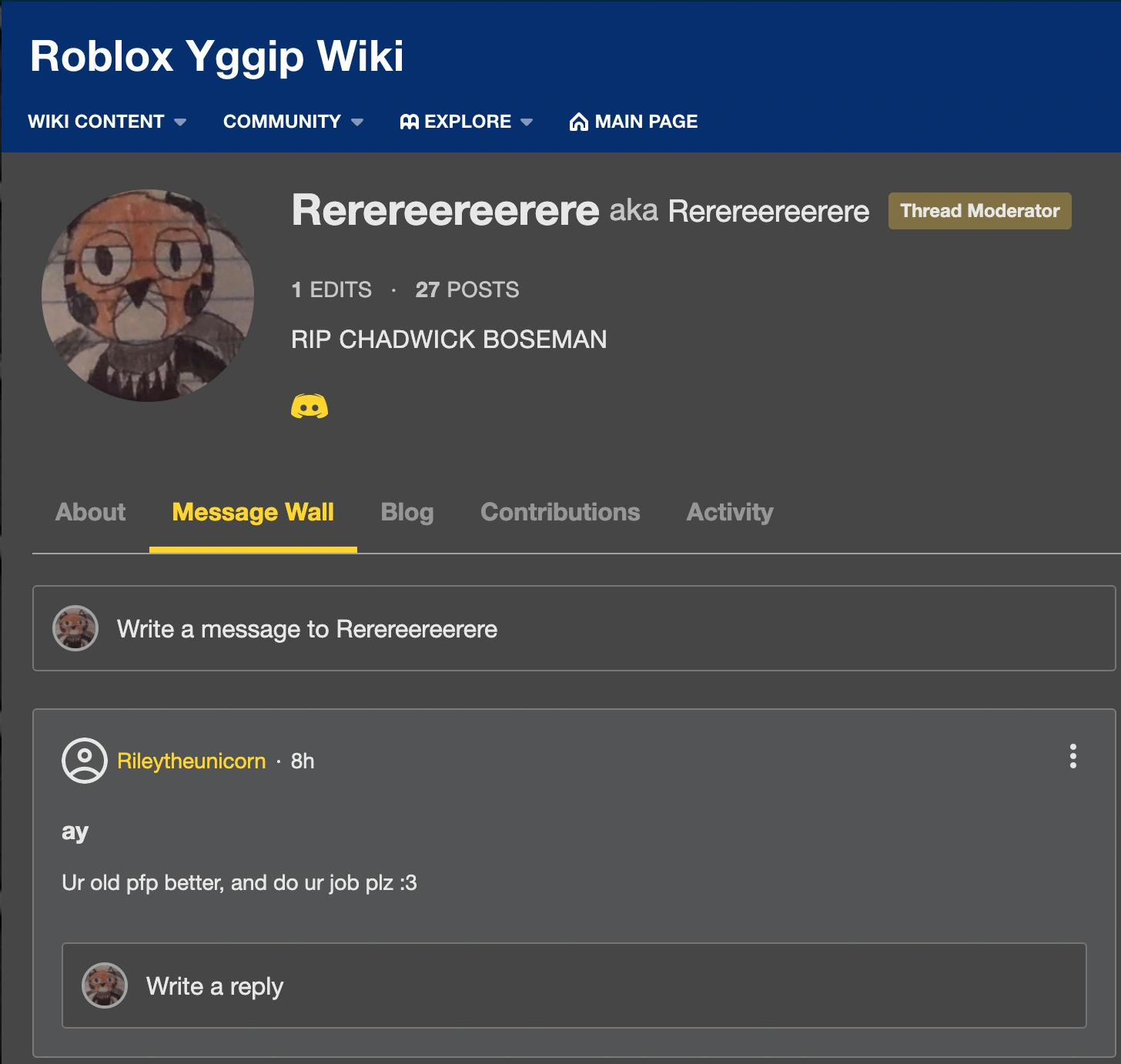Switch to the About tab
Viewport: 1121px width, 1064px height.
pyautogui.click(x=90, y=512)
